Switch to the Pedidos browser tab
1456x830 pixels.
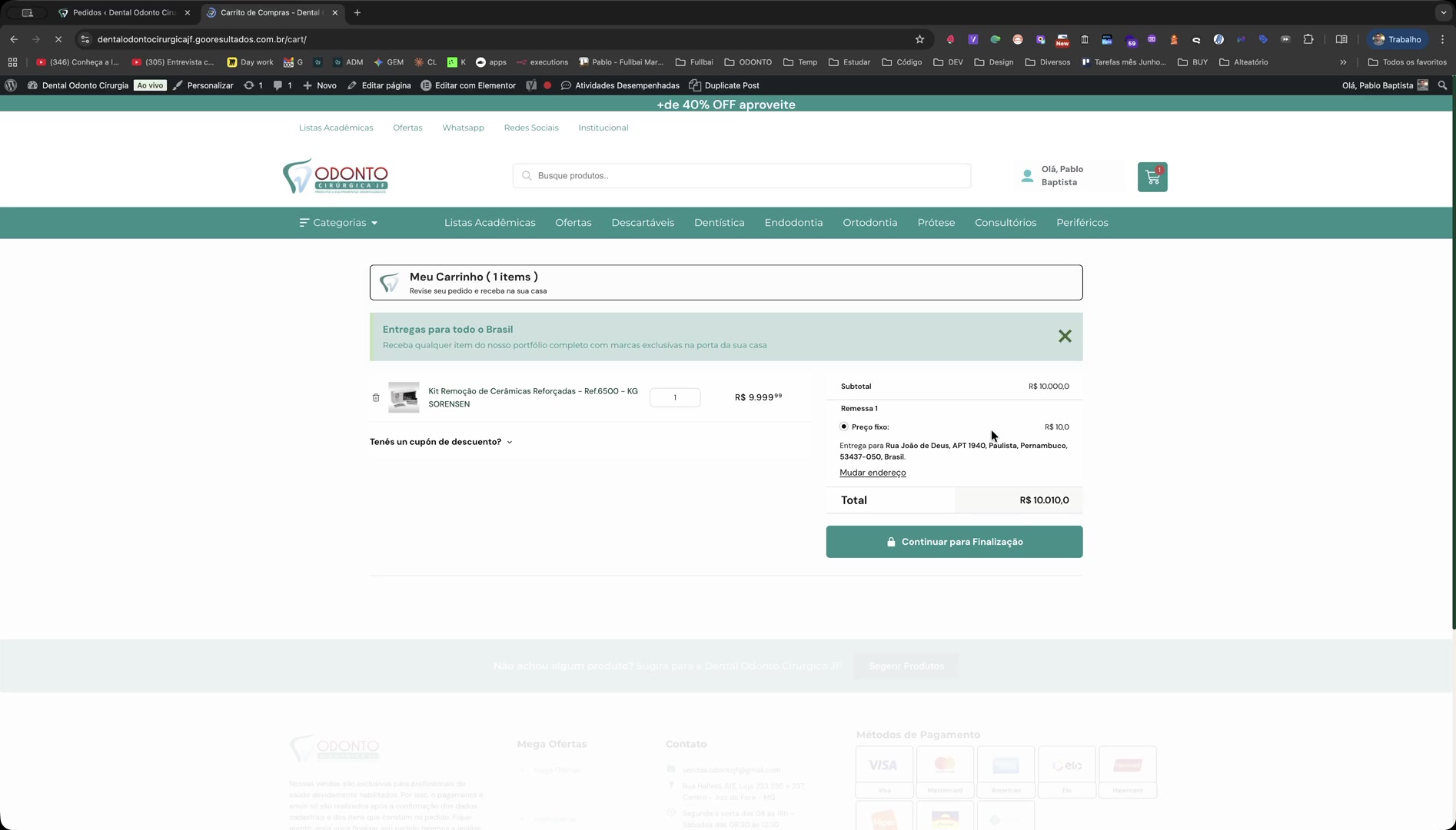pyautogui.click(x=123, y=13)
